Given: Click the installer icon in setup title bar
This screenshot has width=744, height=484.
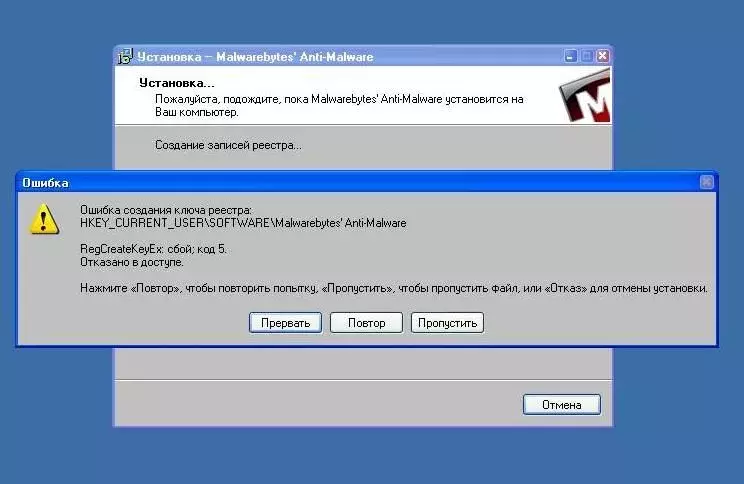Looking at the screenshot, I should [x=125, y=56].
